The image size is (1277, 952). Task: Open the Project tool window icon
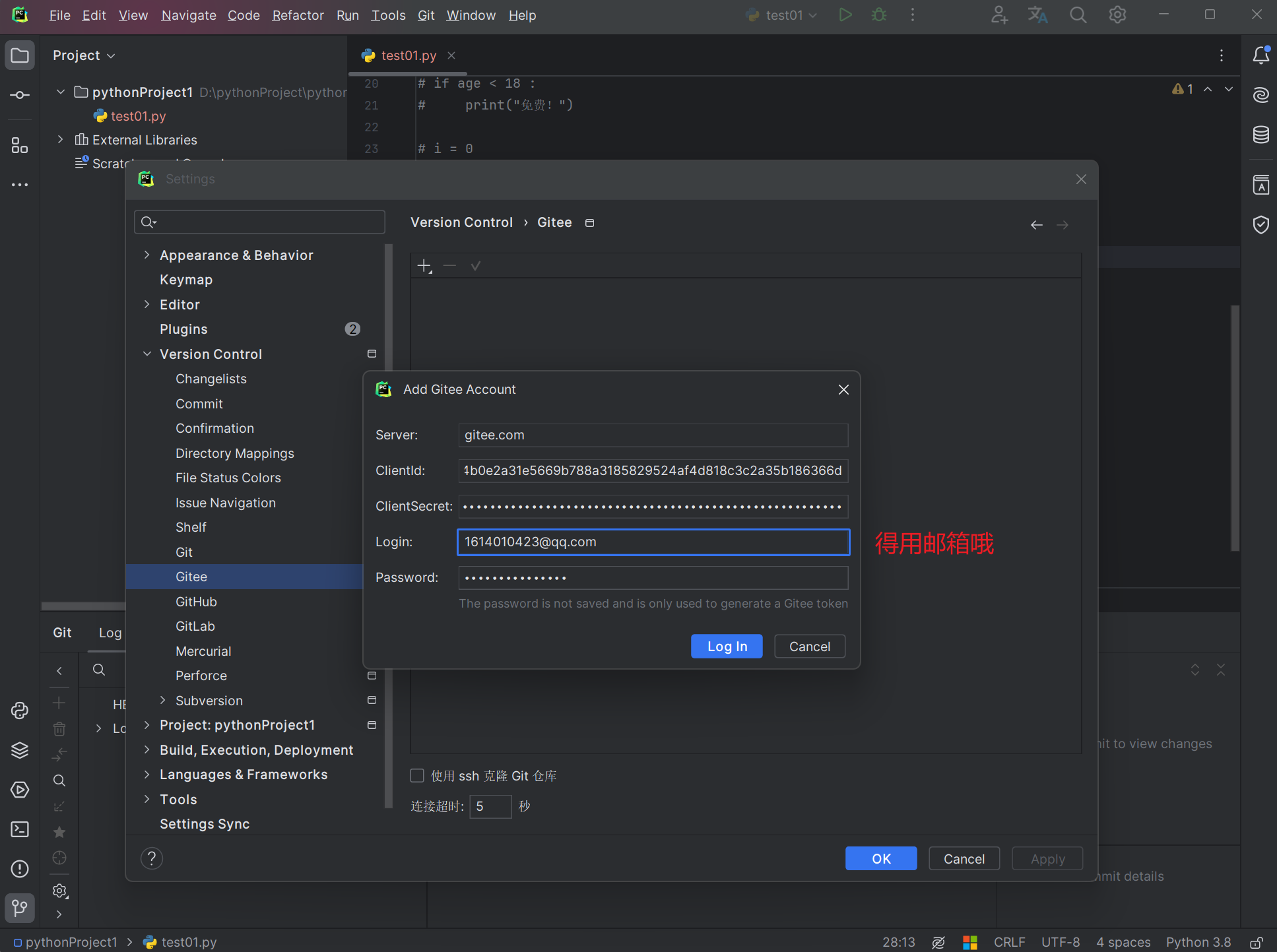coord(20,55)
